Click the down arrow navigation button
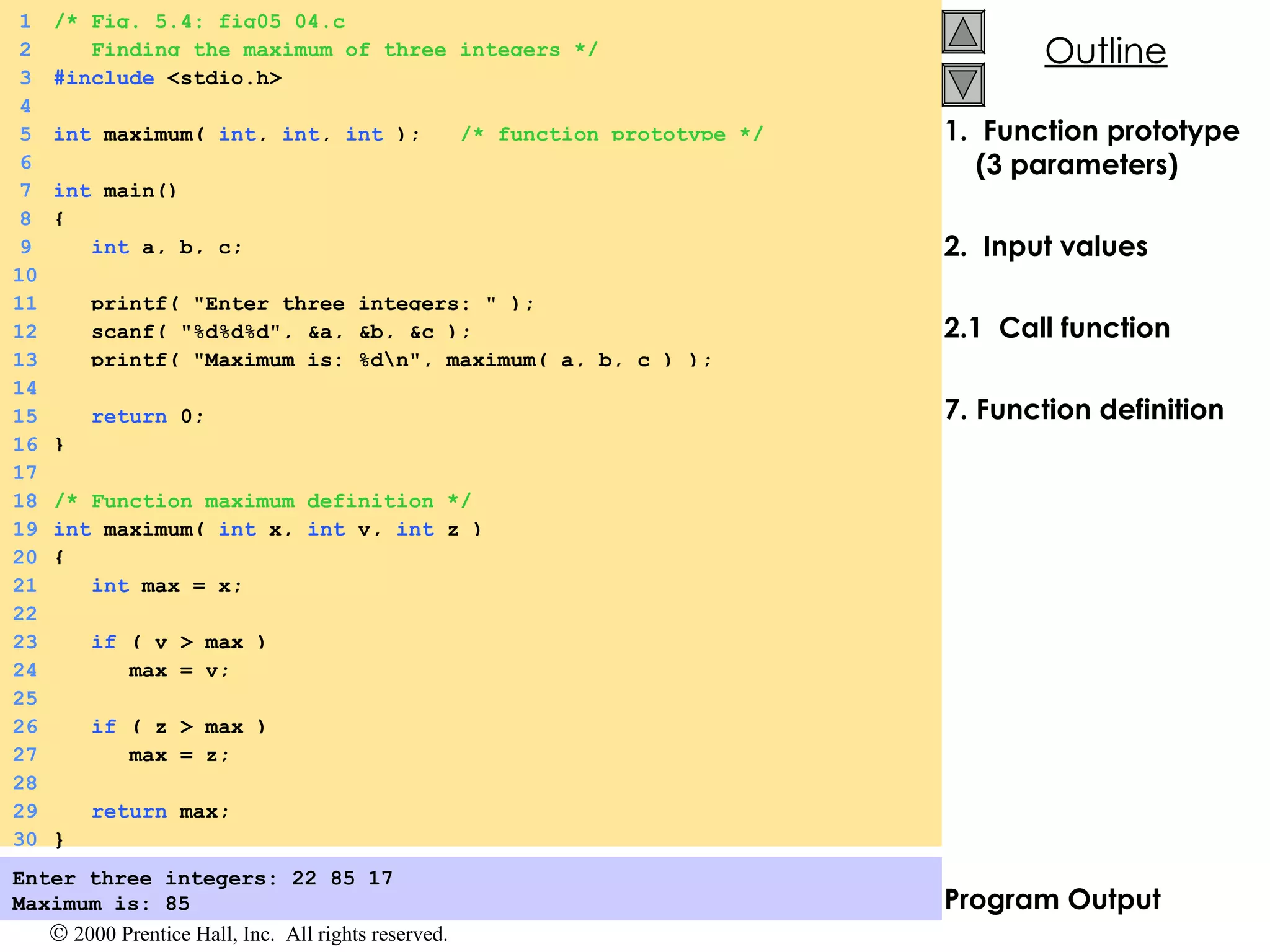1270x952 pixels. [x=963, y=84]
